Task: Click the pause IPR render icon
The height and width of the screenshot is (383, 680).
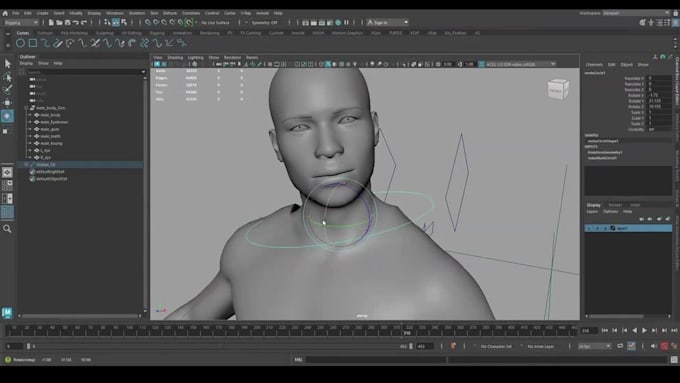Action: [347, 22]
